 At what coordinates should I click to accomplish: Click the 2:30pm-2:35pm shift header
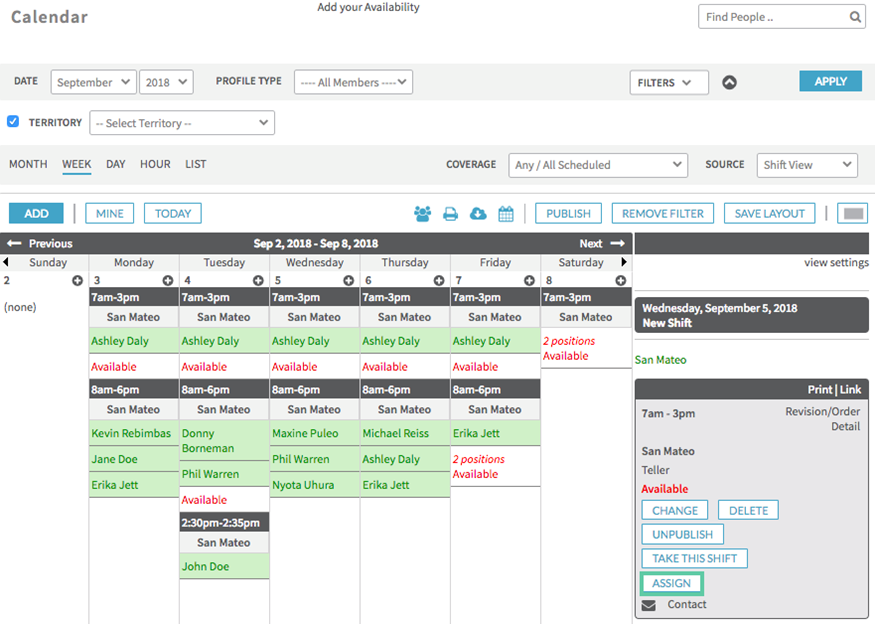pos(224,522)
